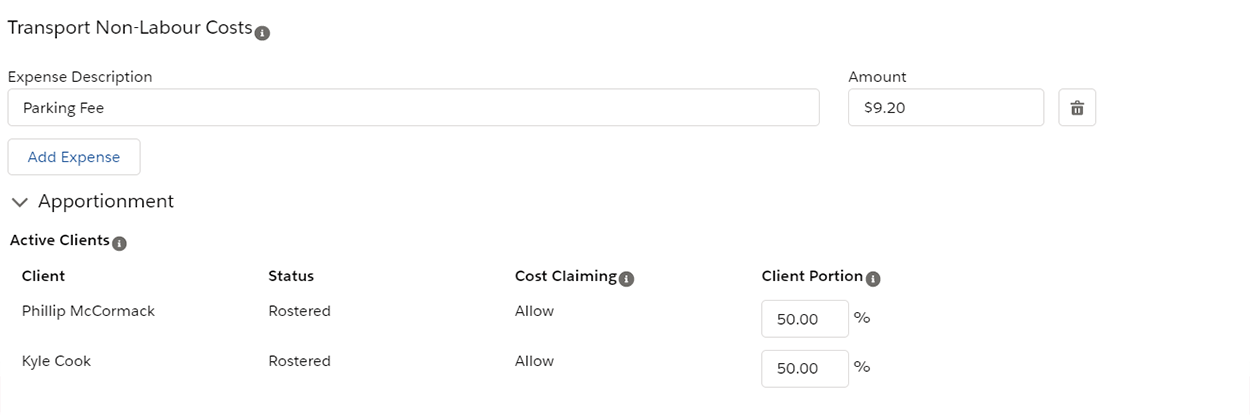The image size is (1250, 416).
Task: Click the info icon beside Transport Non-Labour Costs
Action: point(262,33)
